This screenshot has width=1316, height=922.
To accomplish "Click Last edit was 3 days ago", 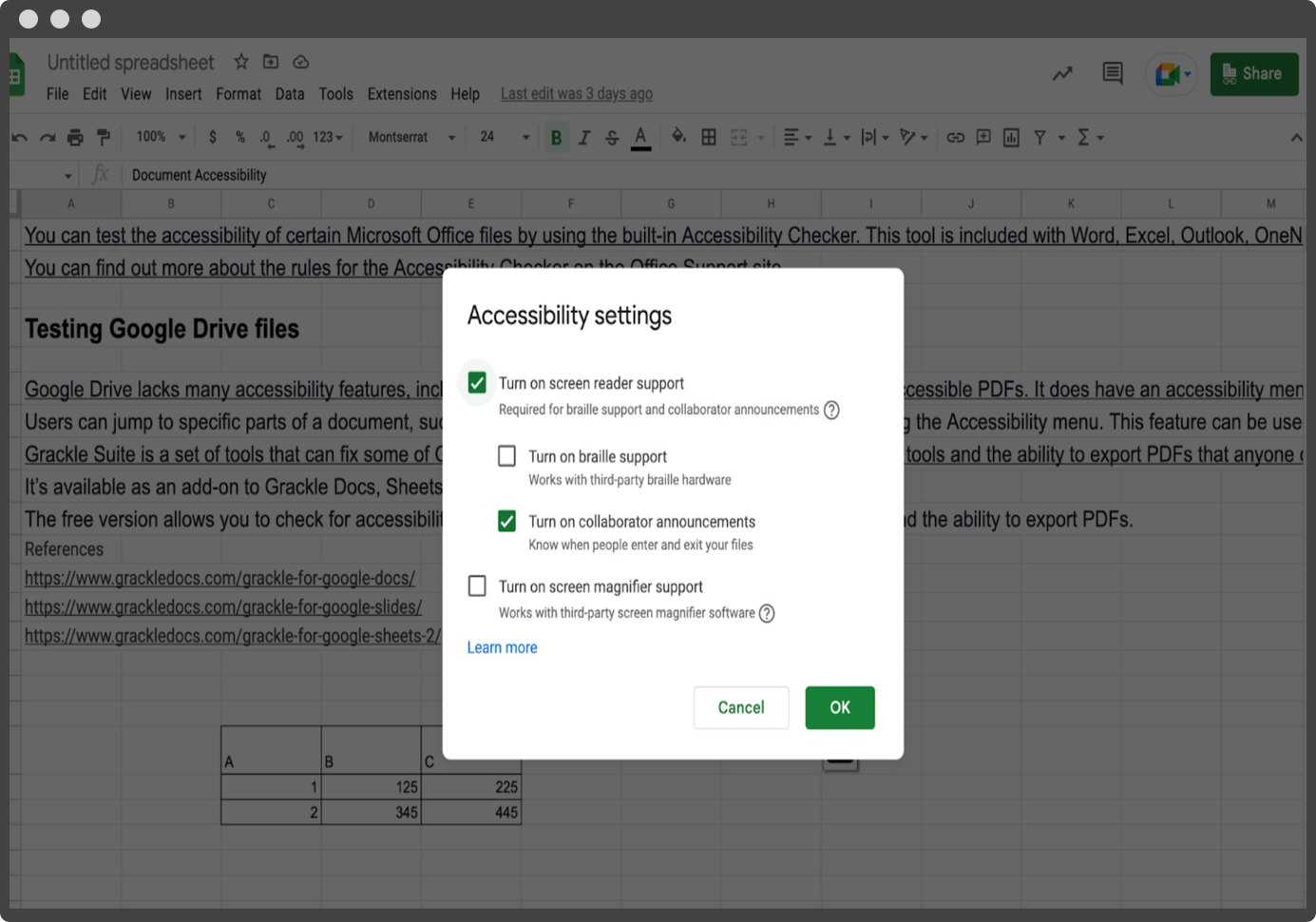I will point(577,94).
